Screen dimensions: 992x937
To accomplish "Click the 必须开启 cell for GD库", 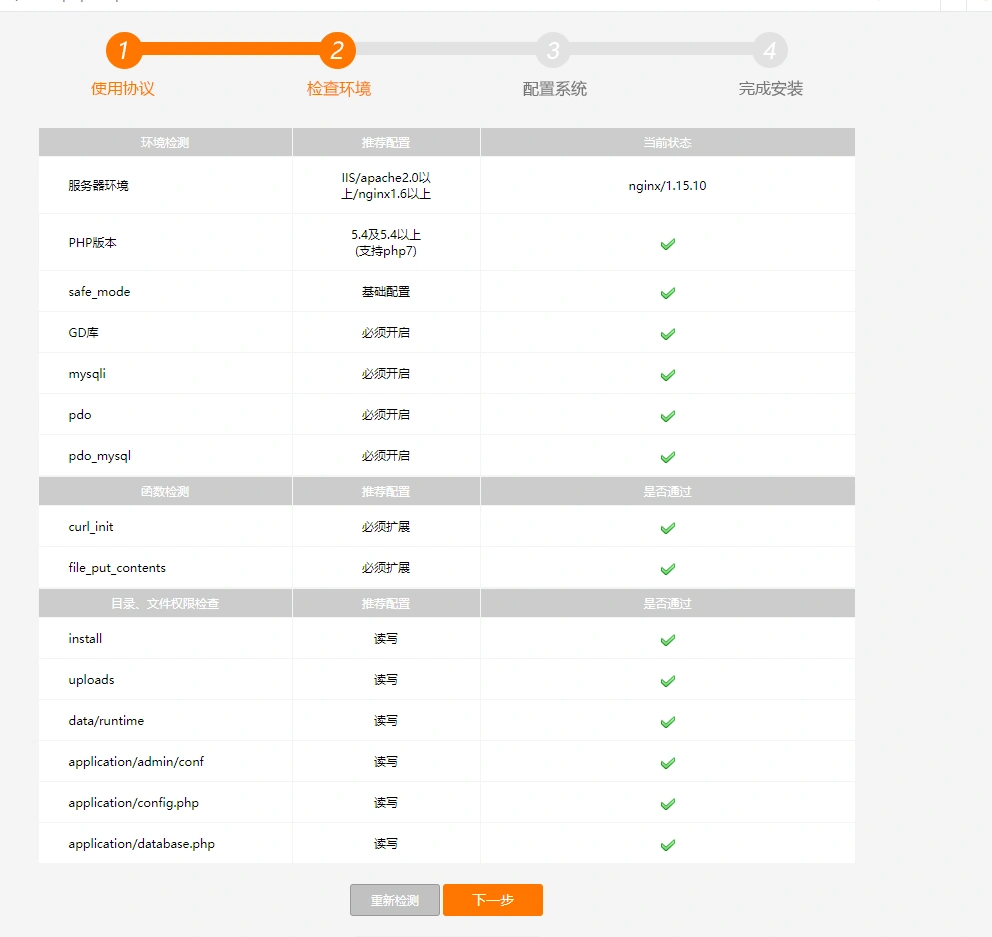I will click(386, 333).
